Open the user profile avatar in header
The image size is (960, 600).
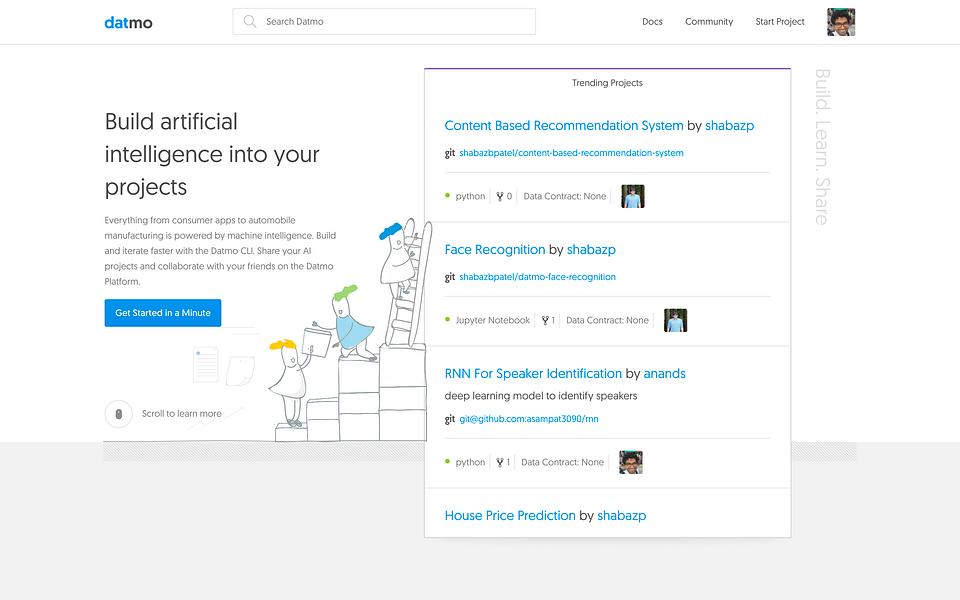pyautogui.click(x=841, y=22)
